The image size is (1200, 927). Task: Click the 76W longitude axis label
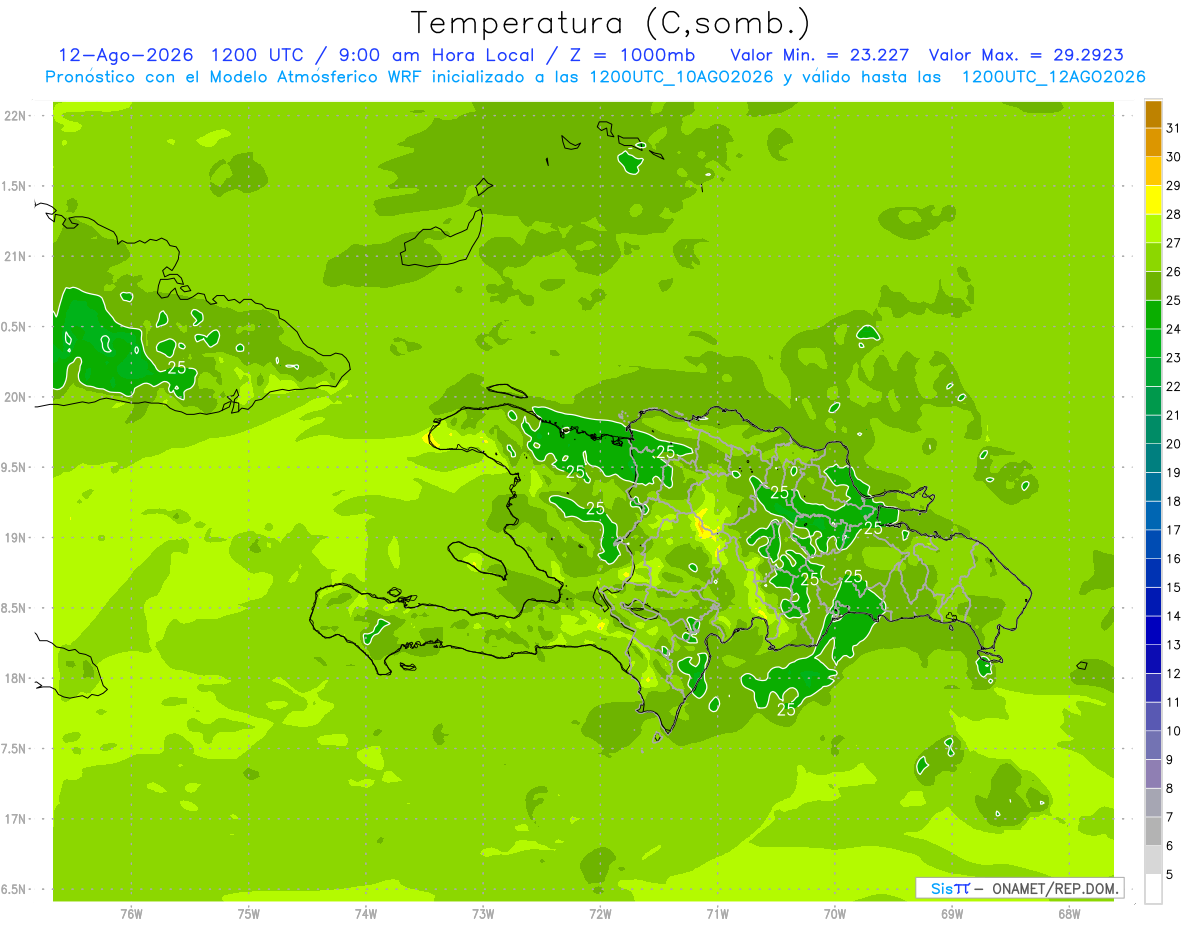(x=131, y=913)
